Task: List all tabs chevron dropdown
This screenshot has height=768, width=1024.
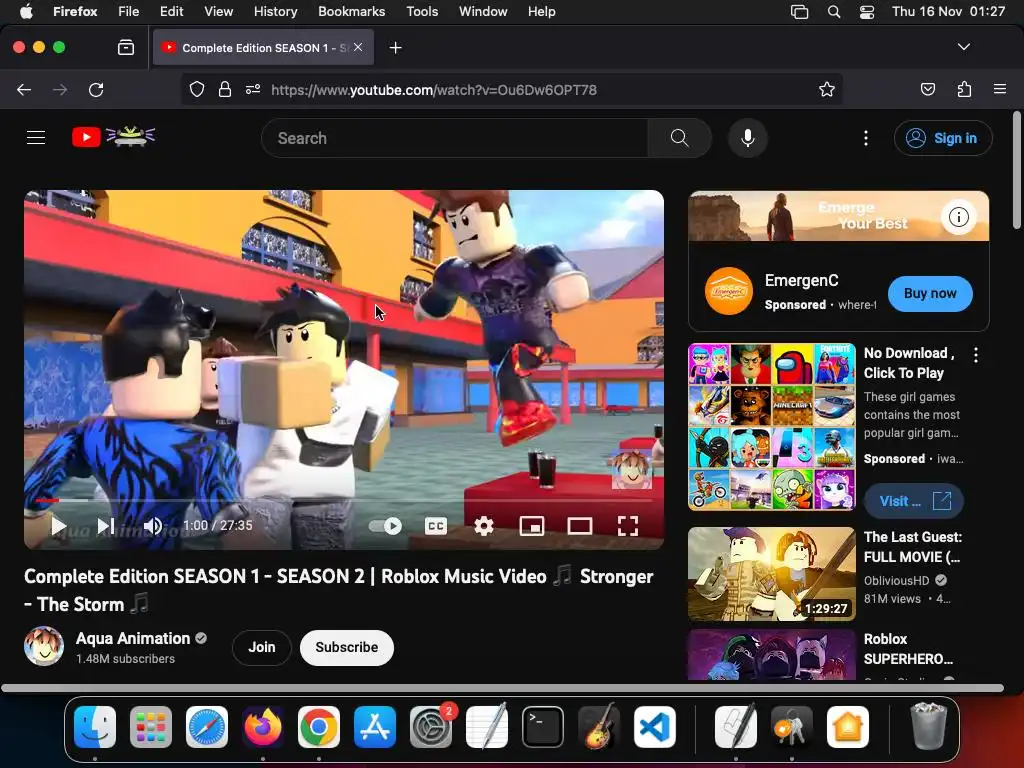Action: [x=964, y=47]
